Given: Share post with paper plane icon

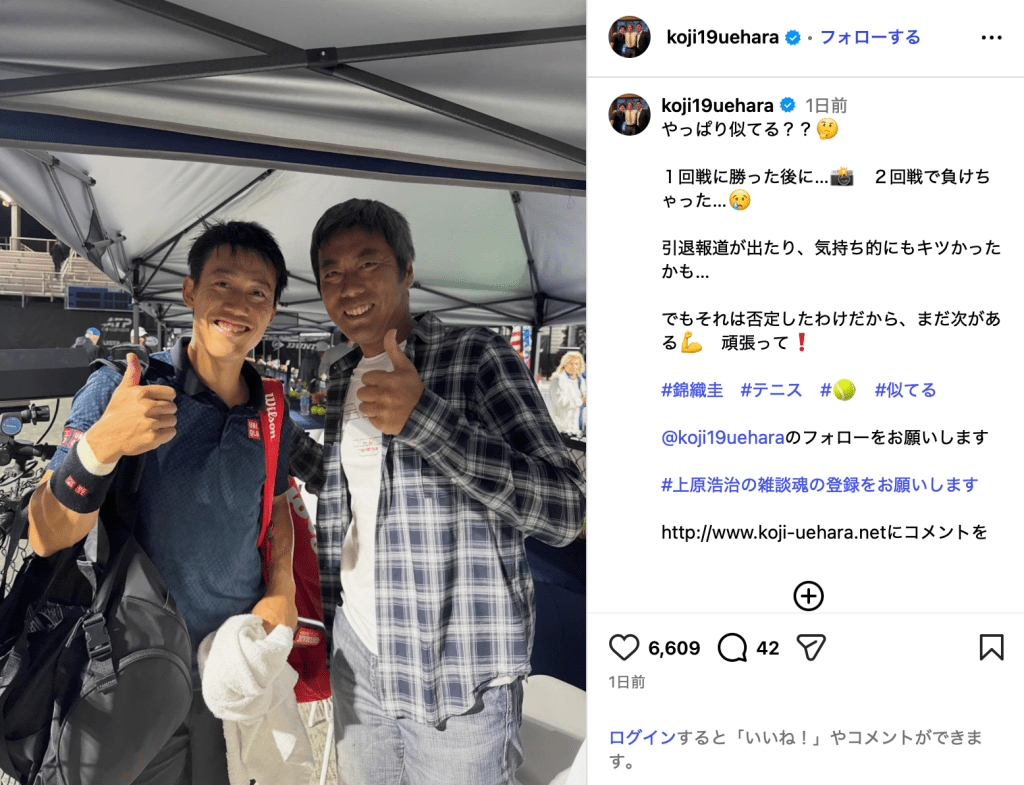Looking at the screenshot, I should [x=811, y=647].
